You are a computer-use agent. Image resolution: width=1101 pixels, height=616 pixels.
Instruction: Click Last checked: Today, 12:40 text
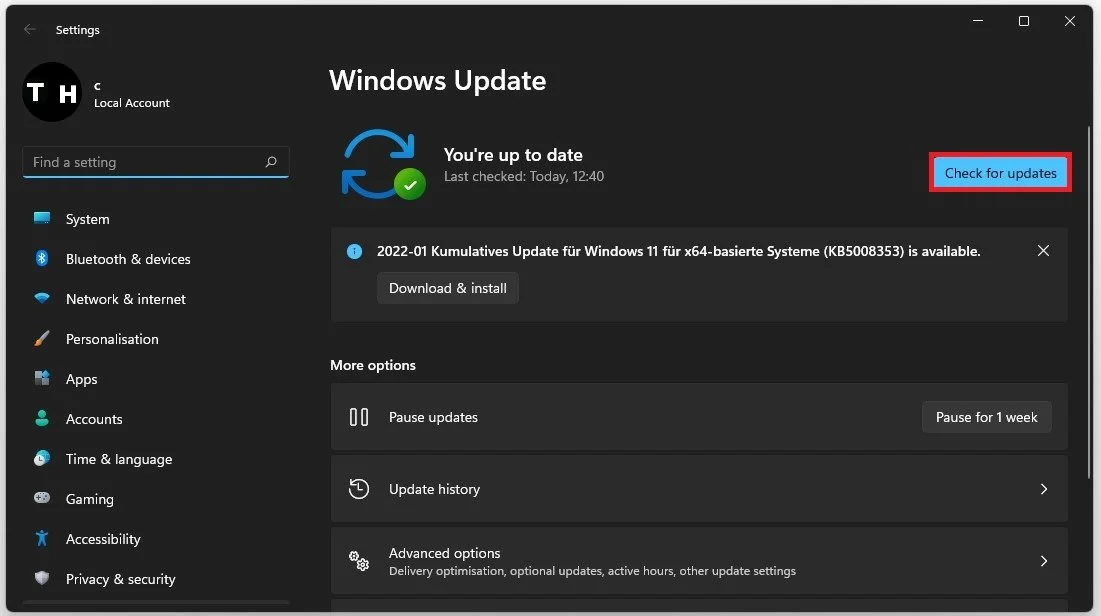click(524, 176)
